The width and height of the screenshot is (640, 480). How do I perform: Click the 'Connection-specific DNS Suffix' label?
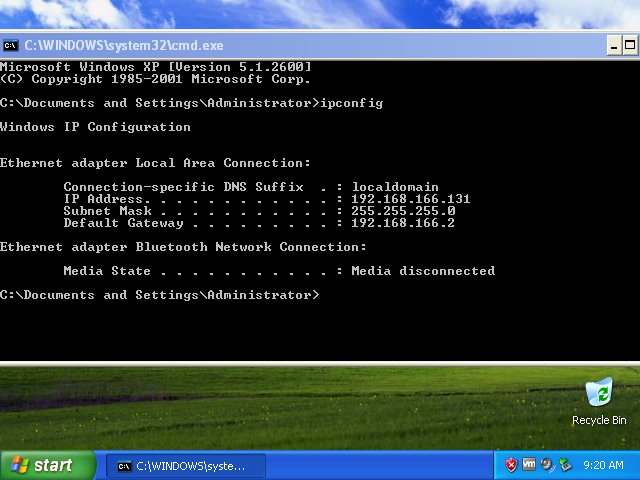point(184,187)
